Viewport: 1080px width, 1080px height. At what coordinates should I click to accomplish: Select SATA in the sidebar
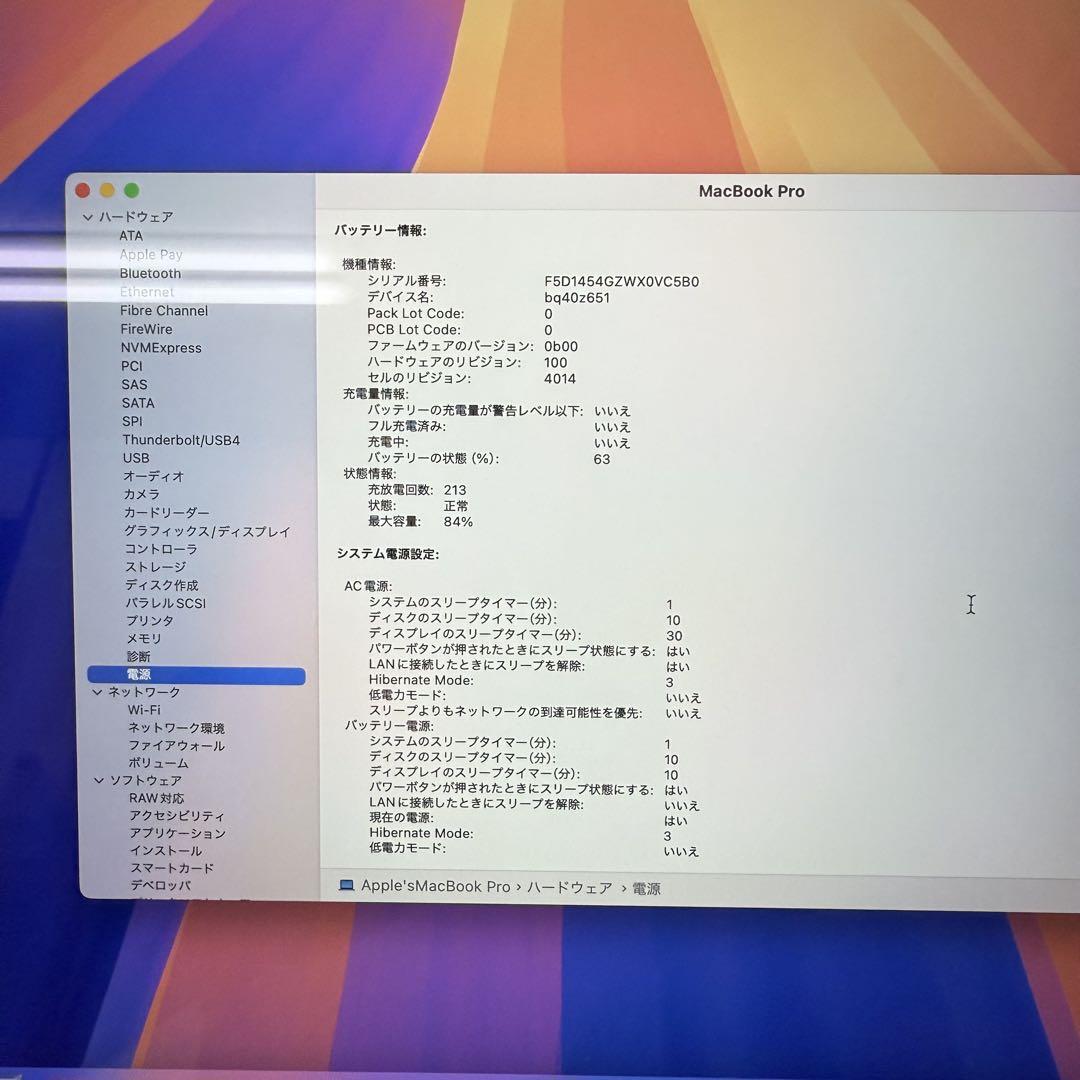tap(138, 403)
